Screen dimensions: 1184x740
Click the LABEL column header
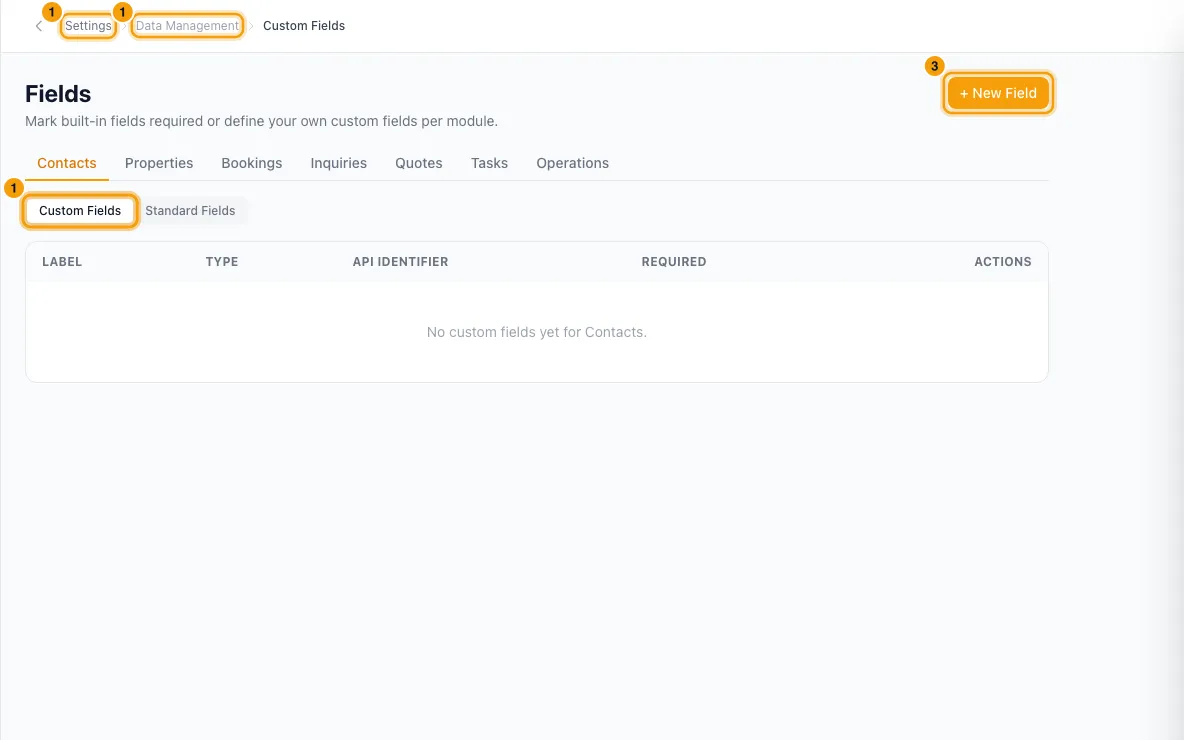62,262
